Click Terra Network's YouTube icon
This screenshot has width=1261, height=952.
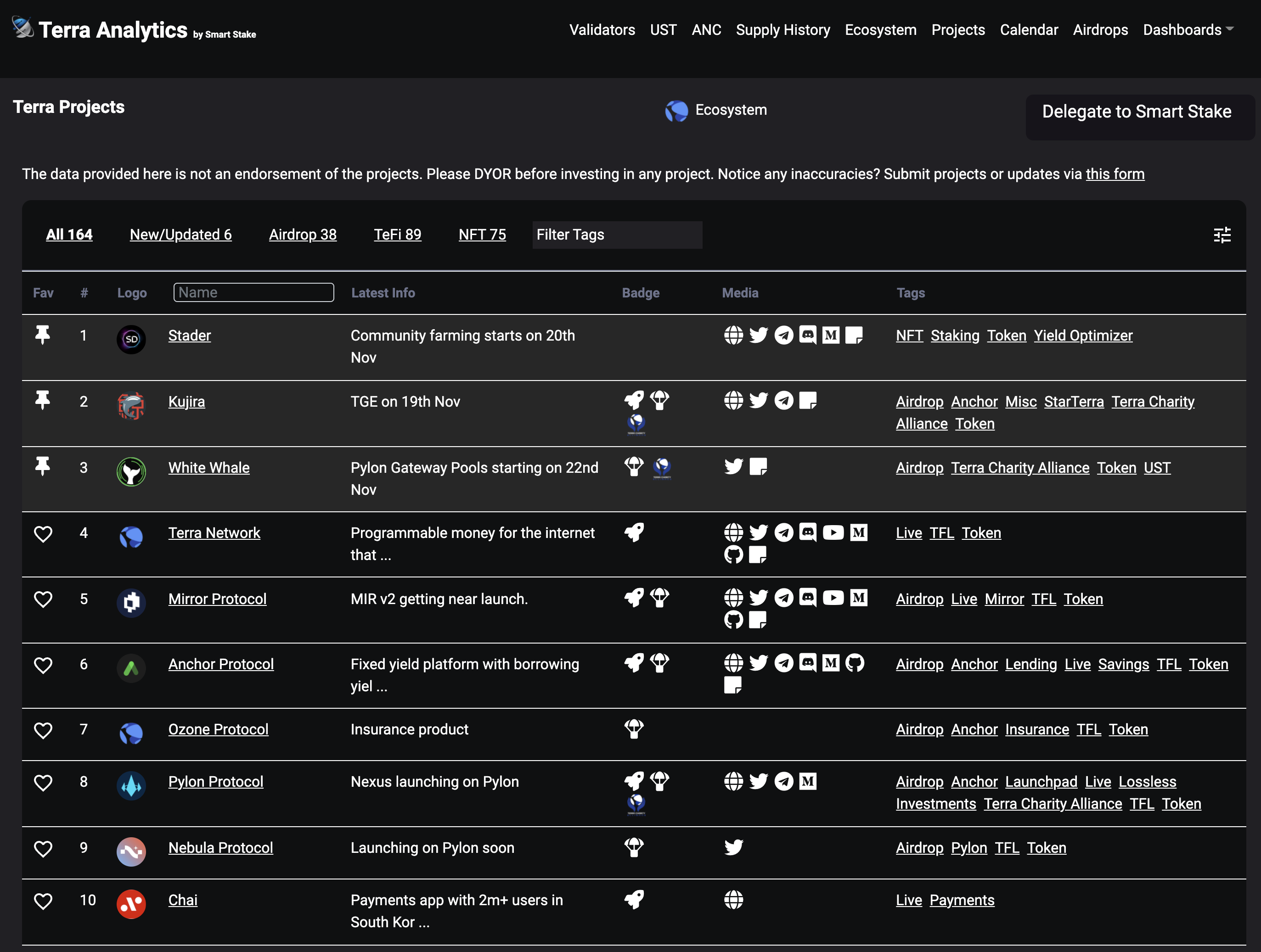[x=833, y=532]
